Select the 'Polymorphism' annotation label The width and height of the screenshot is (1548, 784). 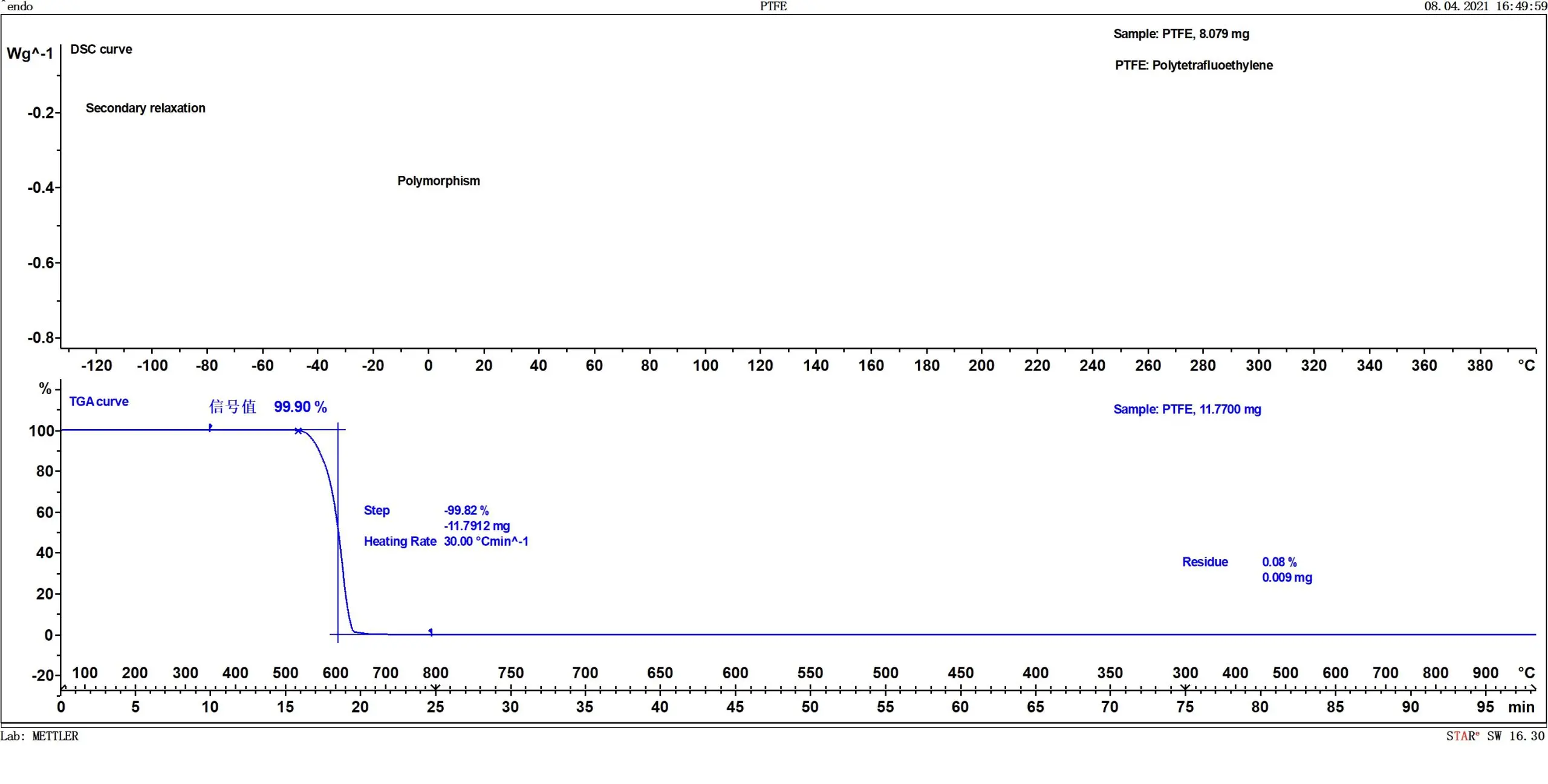coord(439,181)
